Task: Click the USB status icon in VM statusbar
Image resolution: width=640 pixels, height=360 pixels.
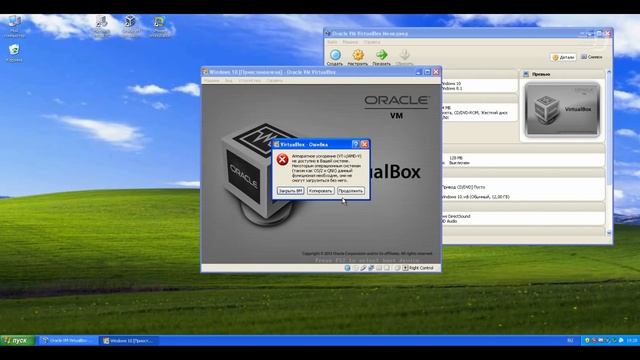Action: (x=363, y=268)
